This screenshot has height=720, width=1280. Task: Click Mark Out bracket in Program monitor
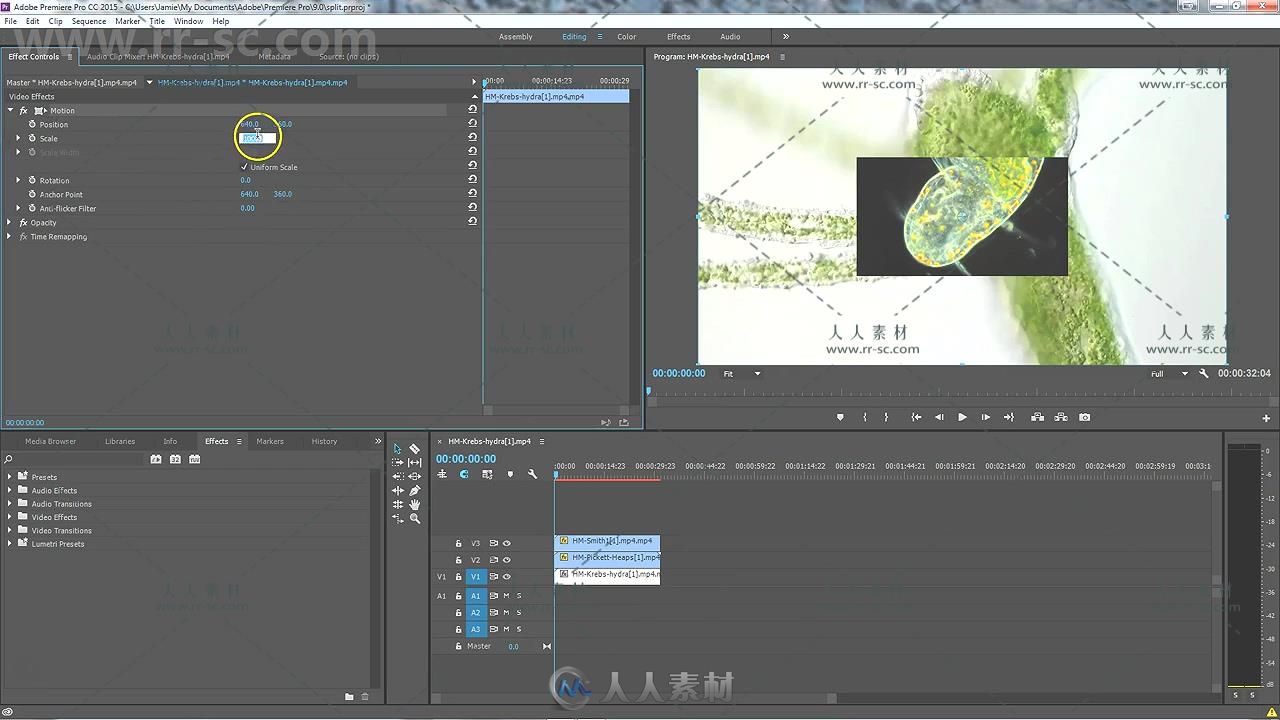[886, 417]
